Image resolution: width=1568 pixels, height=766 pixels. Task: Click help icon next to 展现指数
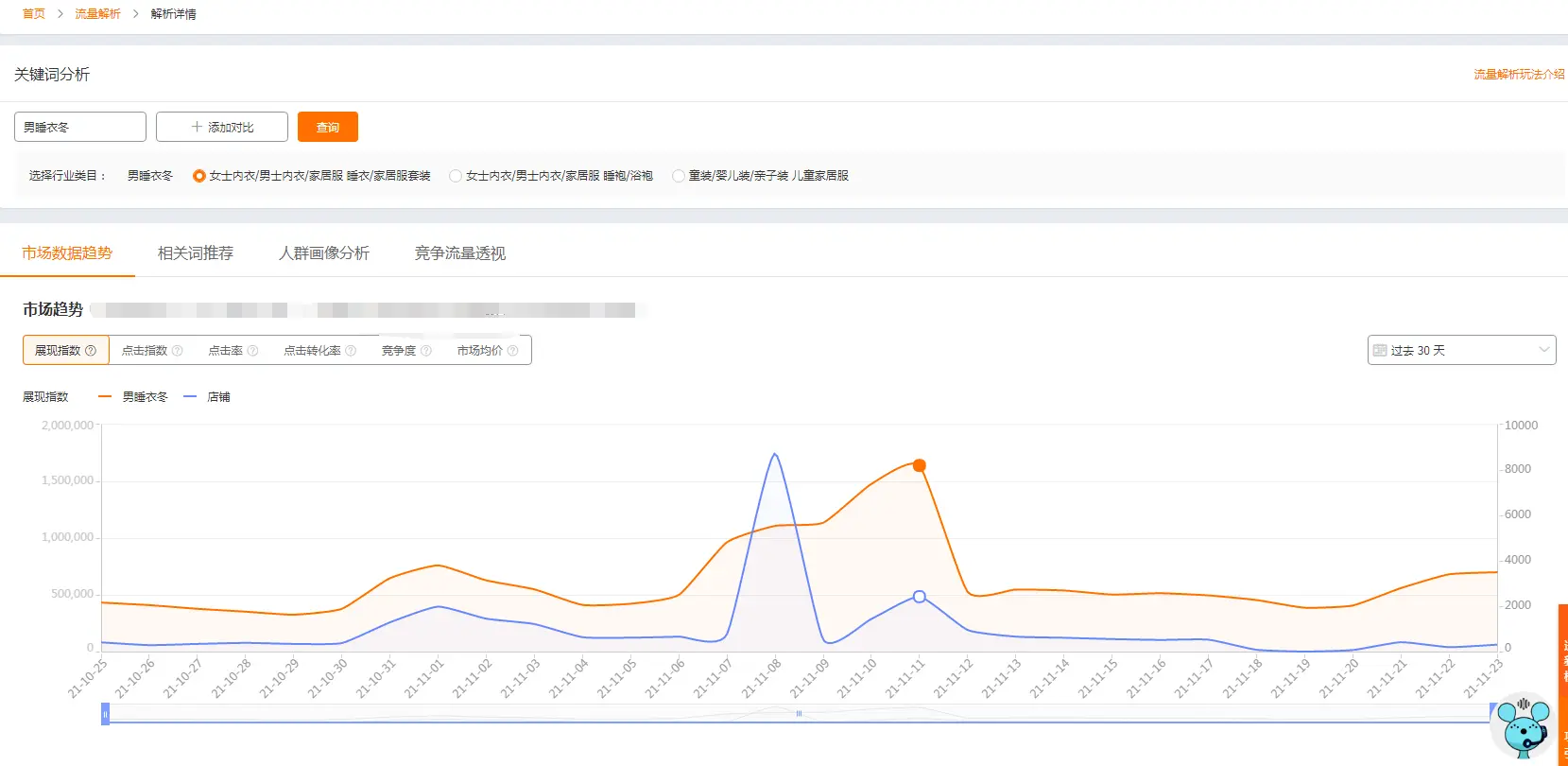click(91, 351)
